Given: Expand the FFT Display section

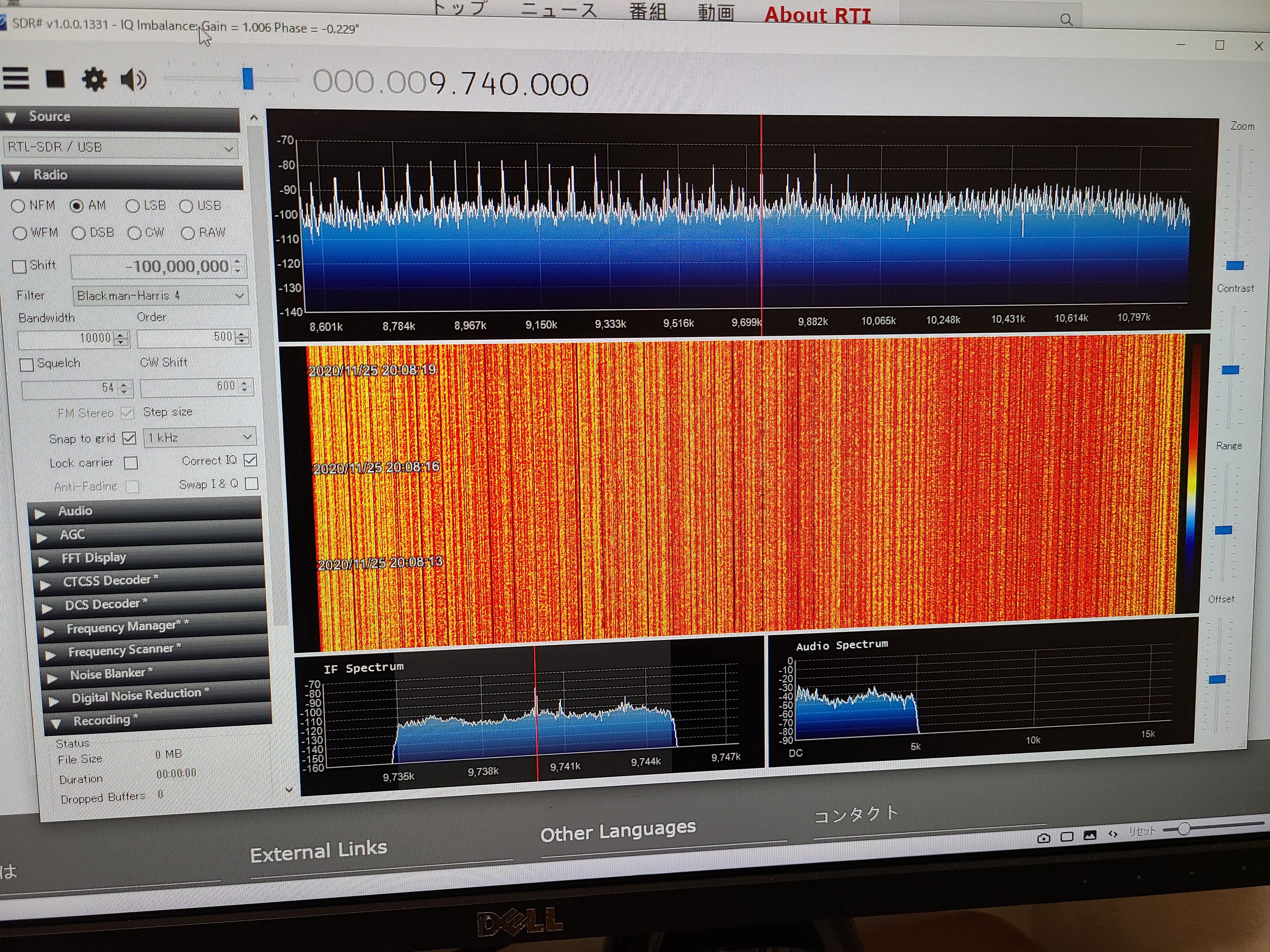Looking at the screenshot, I should [x=93, y=558].
